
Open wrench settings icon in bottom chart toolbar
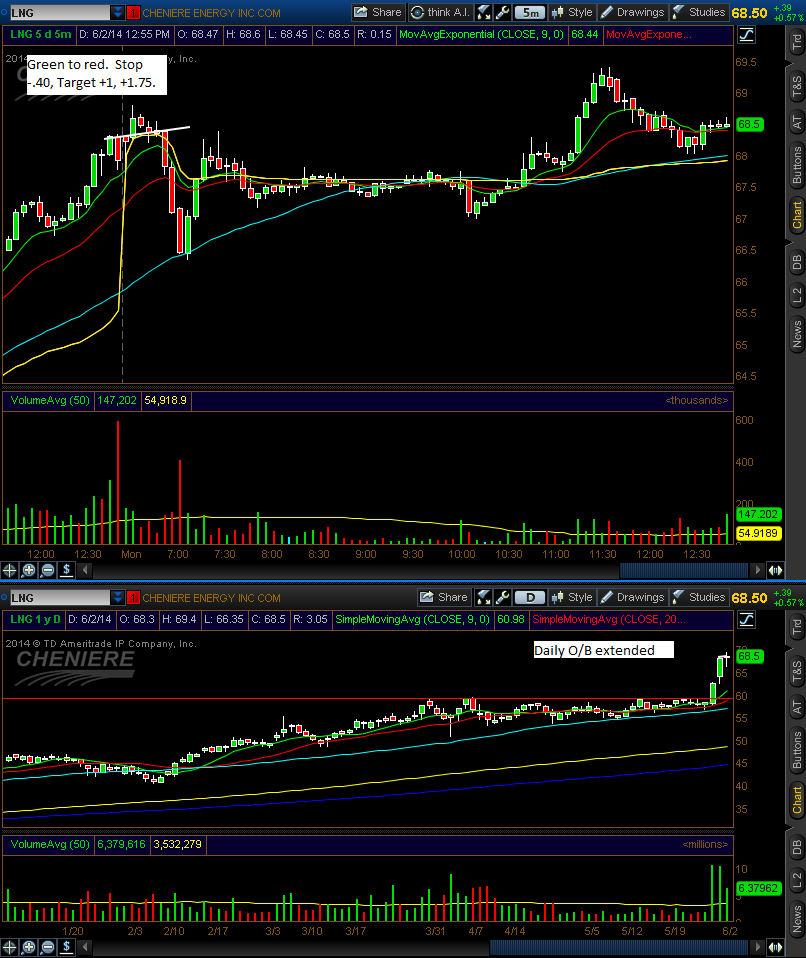tap(502, 598)
